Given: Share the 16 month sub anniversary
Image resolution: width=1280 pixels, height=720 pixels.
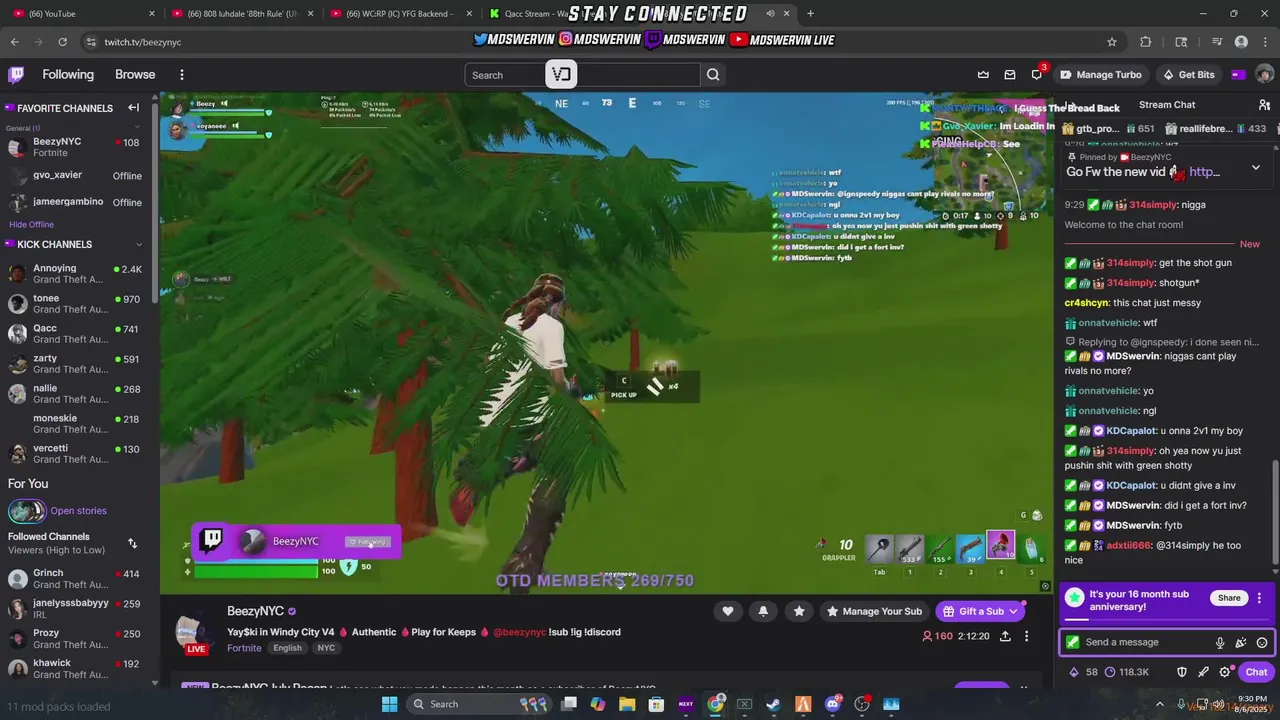Looking at the screenshot, I should click(x=1229, y=598).
